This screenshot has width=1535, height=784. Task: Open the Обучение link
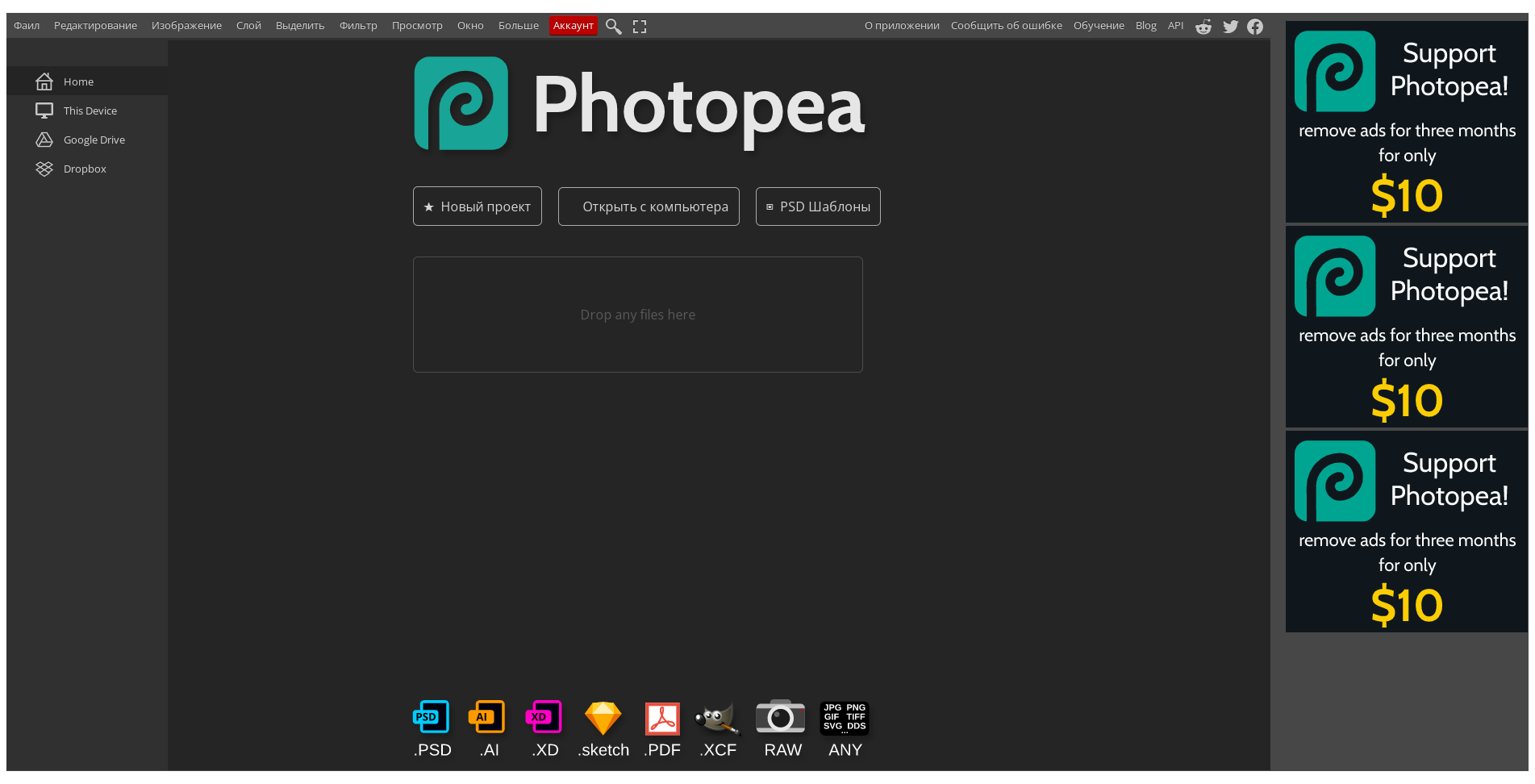pos(1099,26)
